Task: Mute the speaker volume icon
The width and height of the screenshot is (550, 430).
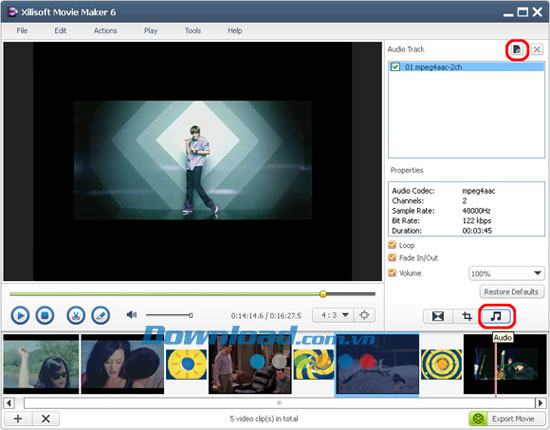Action: tap(132, 315)
